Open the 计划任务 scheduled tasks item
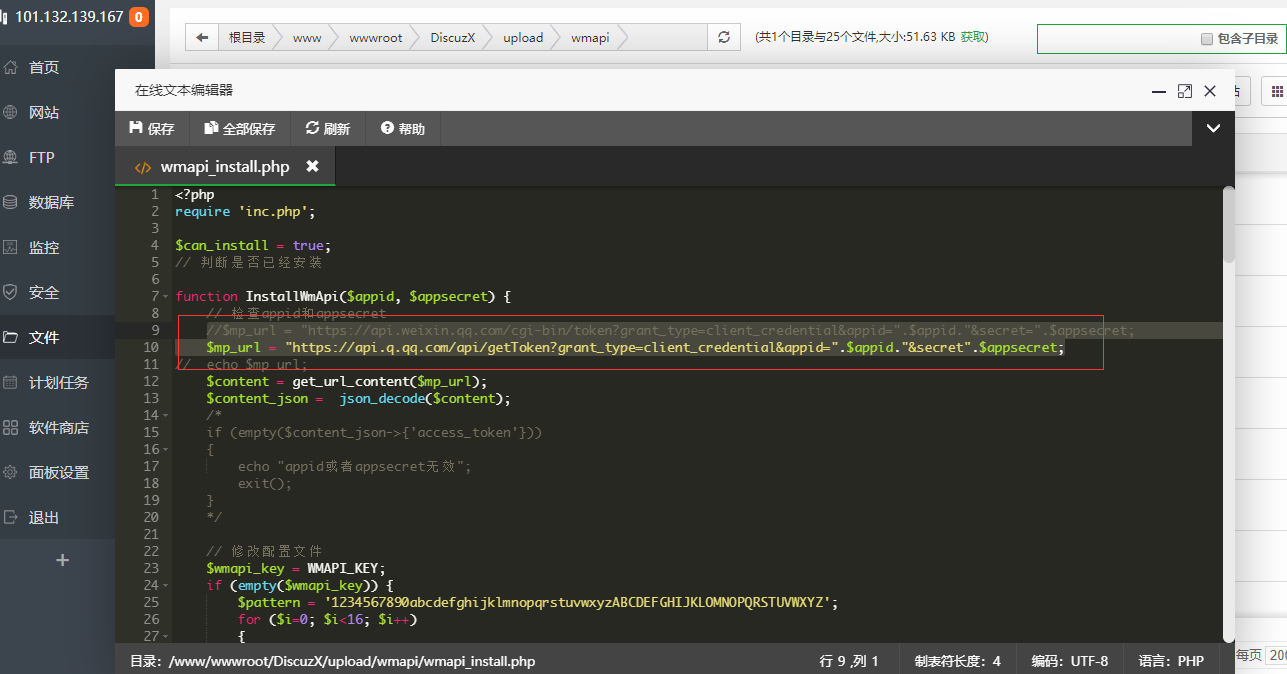 pyautogui.click(x=57, y=382)
